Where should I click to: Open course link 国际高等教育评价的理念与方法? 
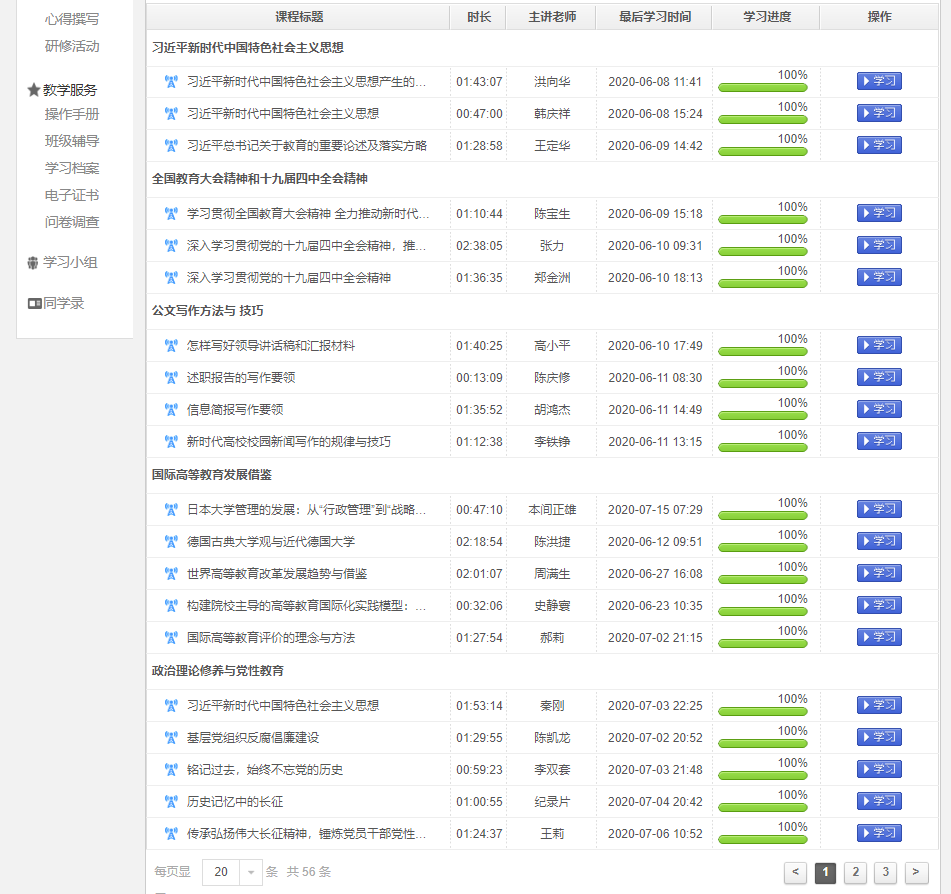[271, 638]
